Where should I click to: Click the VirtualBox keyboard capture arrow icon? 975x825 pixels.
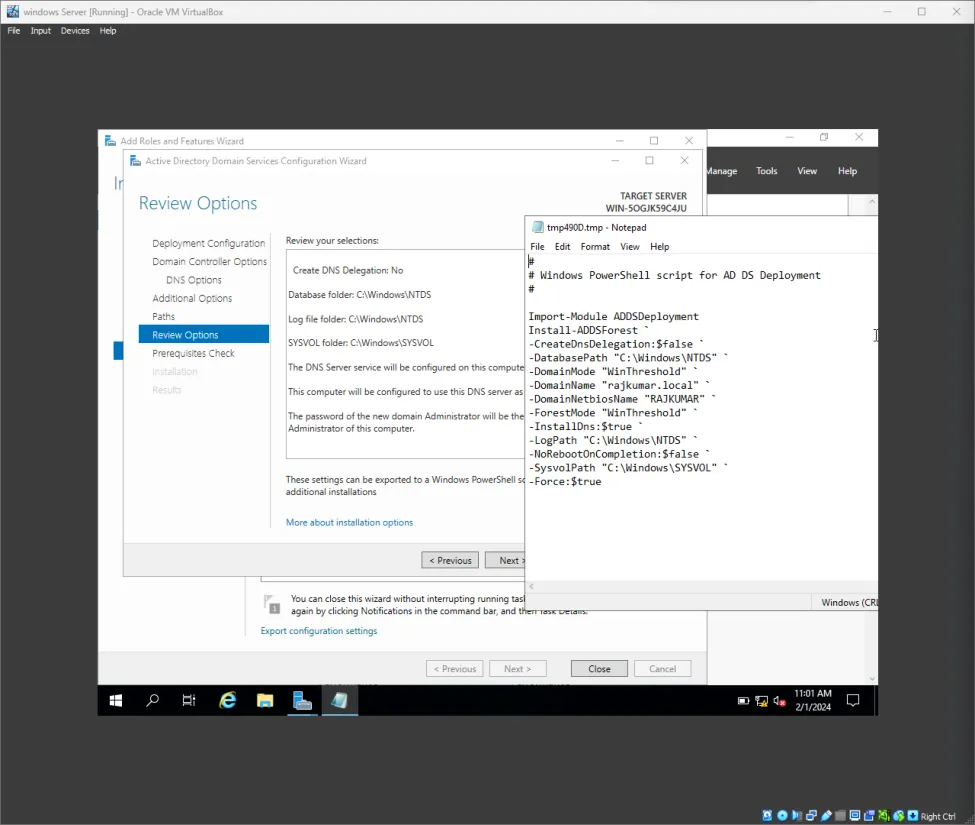pos(913,815)
